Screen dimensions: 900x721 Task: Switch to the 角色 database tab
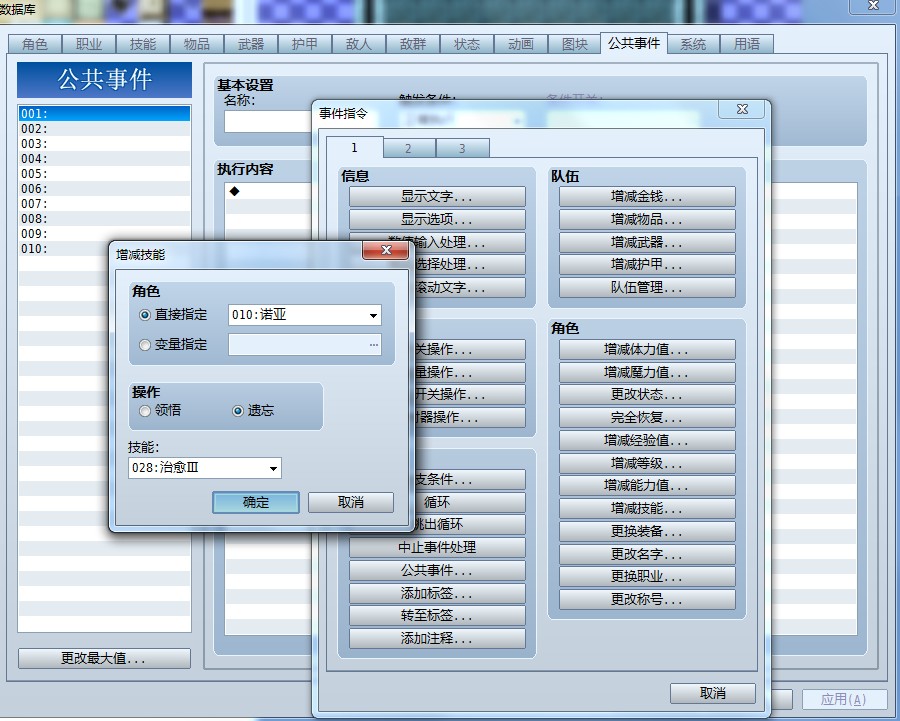point(35,44)
